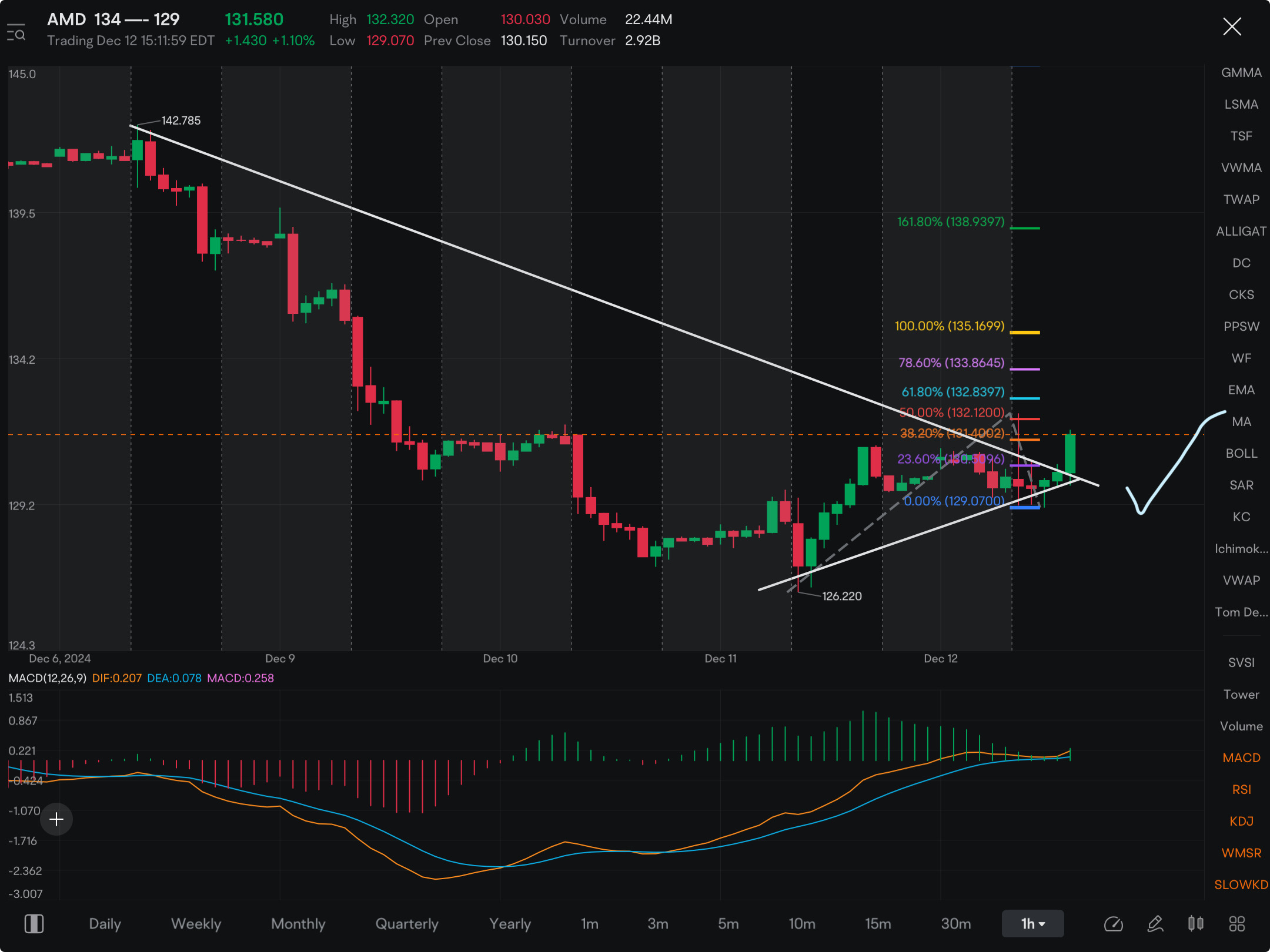Select the 100.00% (135.1699) Fibonacci level
The image size is (1270, 952).
(x=950, y=326)
